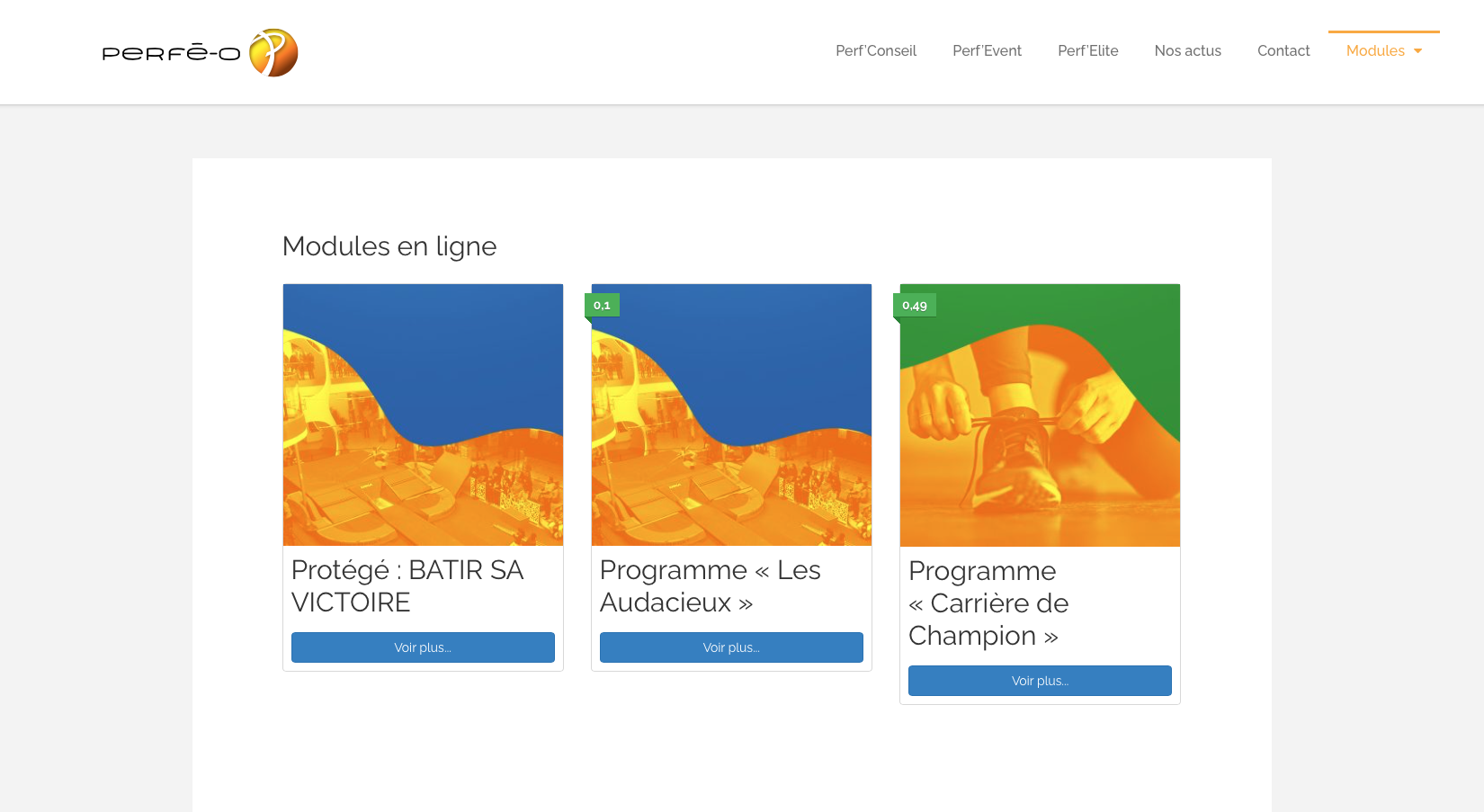Screen dimensions: 1484x812
Task: Click the Programme « Les Audacieux » title
Action: (711, 586)
